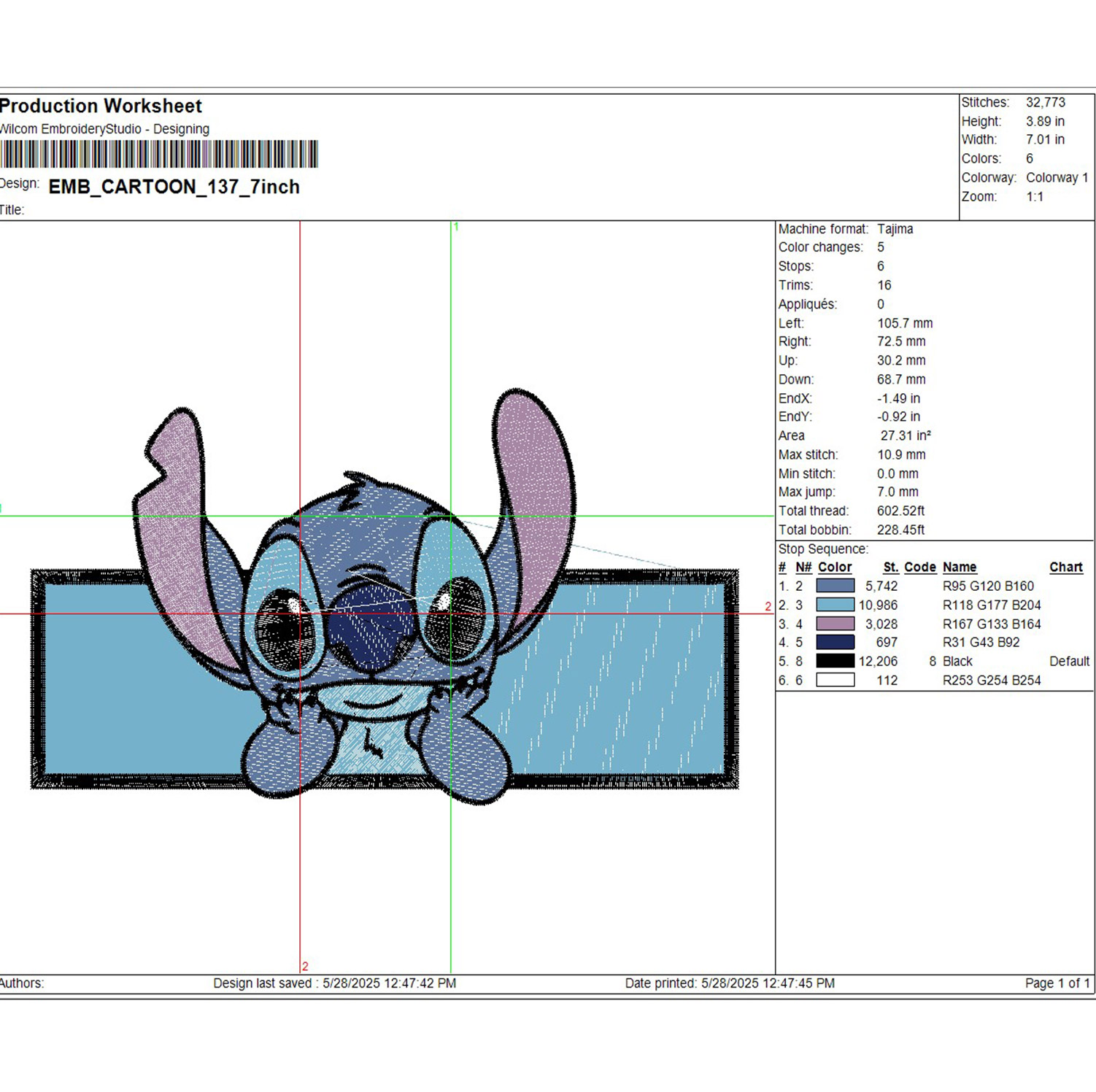Click the 'Name' column header
This screenshot has width=1096, height=1092.
[x=959, y=567]
